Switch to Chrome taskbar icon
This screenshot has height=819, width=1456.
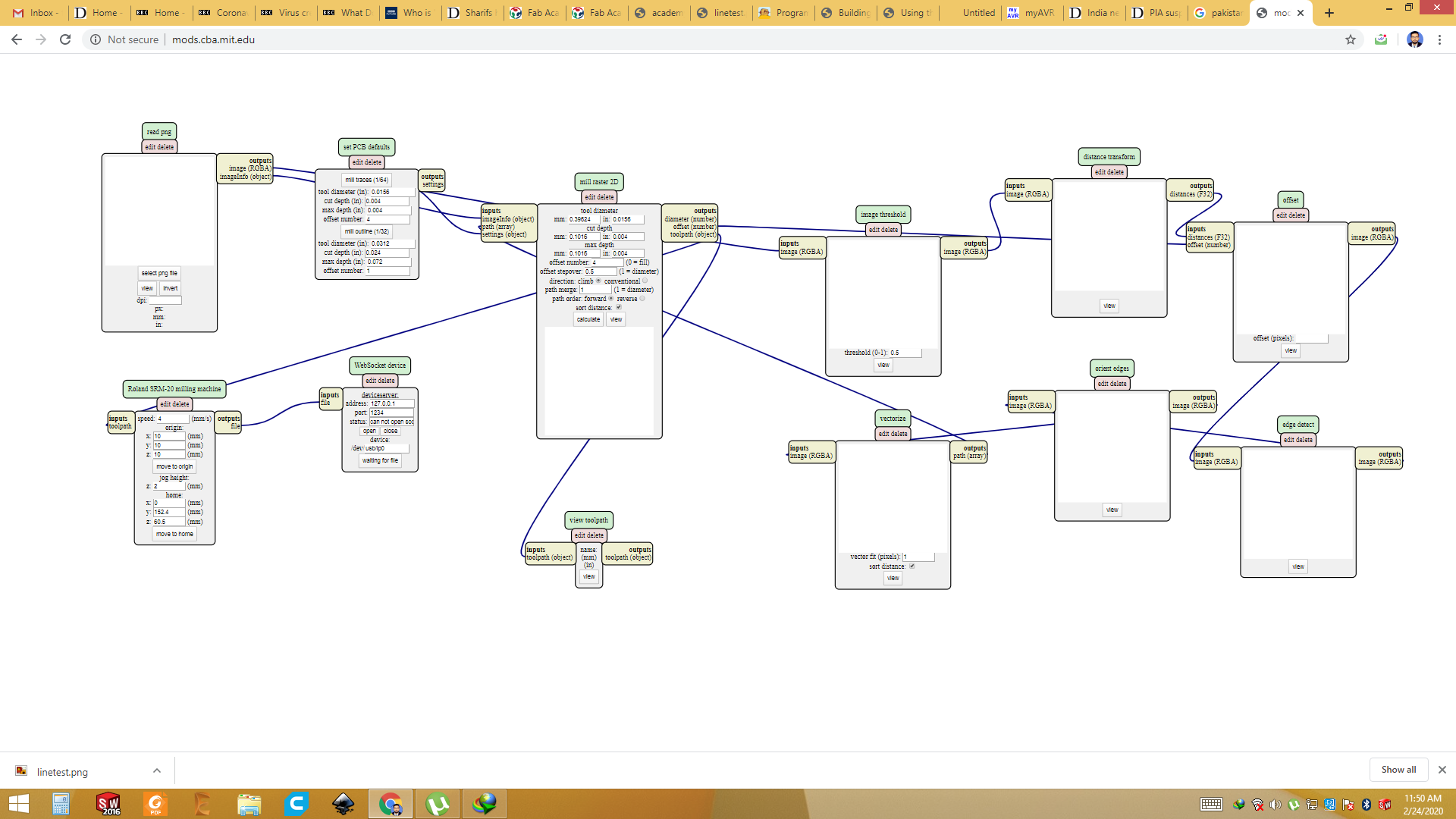[x=391, y=804]
